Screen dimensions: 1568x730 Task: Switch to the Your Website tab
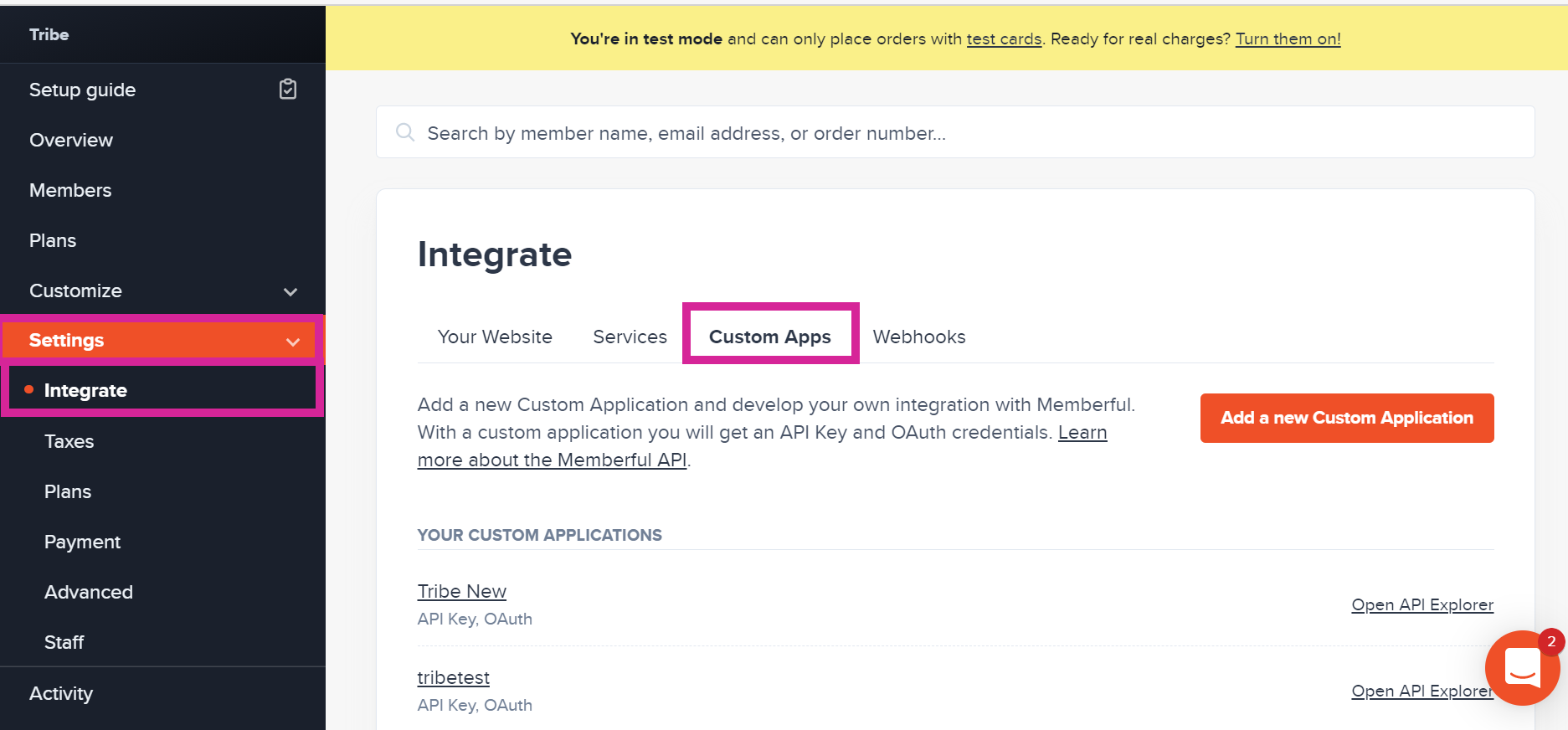[495, 337]
